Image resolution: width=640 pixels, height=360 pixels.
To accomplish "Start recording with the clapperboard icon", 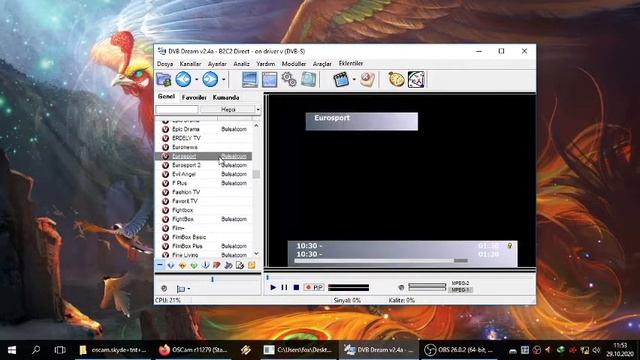I will point(341,79).
